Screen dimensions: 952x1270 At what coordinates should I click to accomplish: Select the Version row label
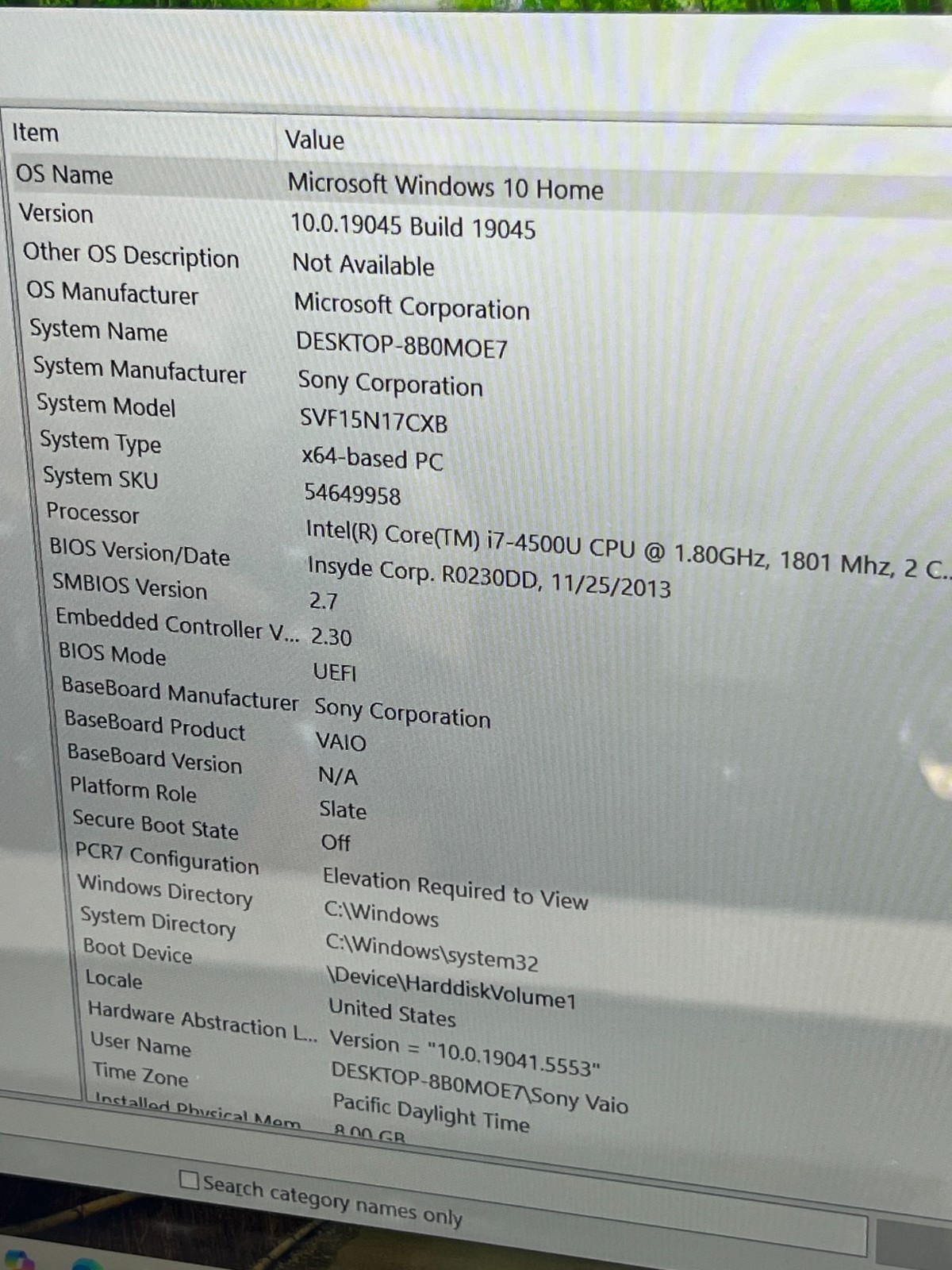[x=56, y=213]
